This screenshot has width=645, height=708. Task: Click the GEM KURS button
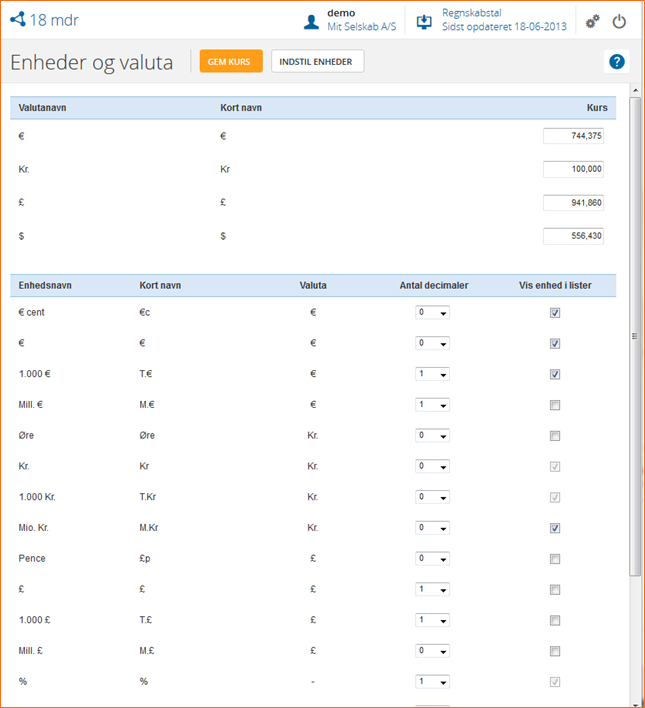pyautogui.click(x=231, y=61)
